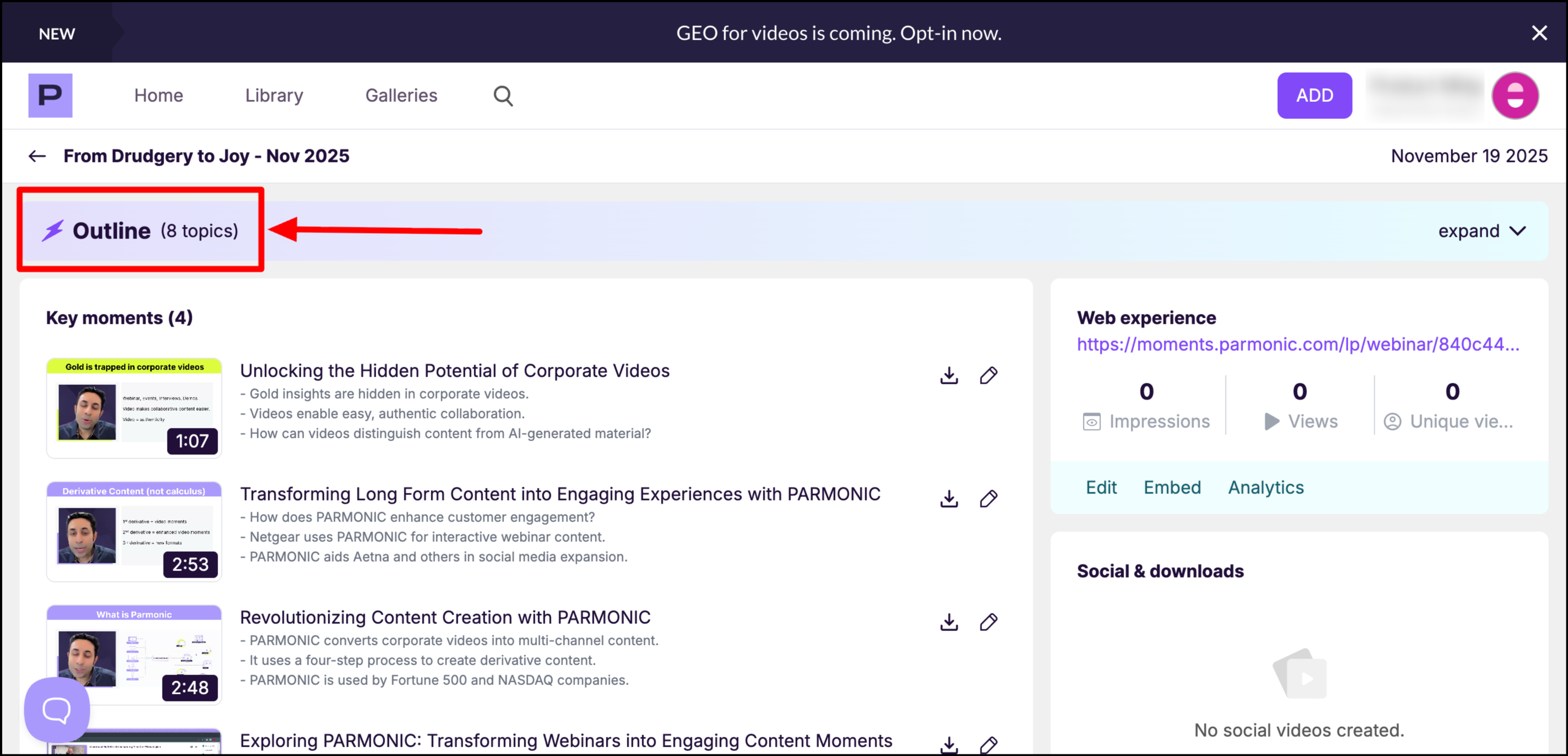Edit the Transforming Long Form Content moment
This screenshot has height=756, width=1568.
(x=988, y=499)
